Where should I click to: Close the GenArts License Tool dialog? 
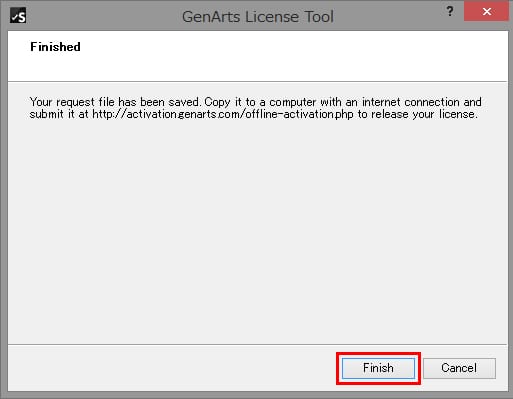point(486,12)
